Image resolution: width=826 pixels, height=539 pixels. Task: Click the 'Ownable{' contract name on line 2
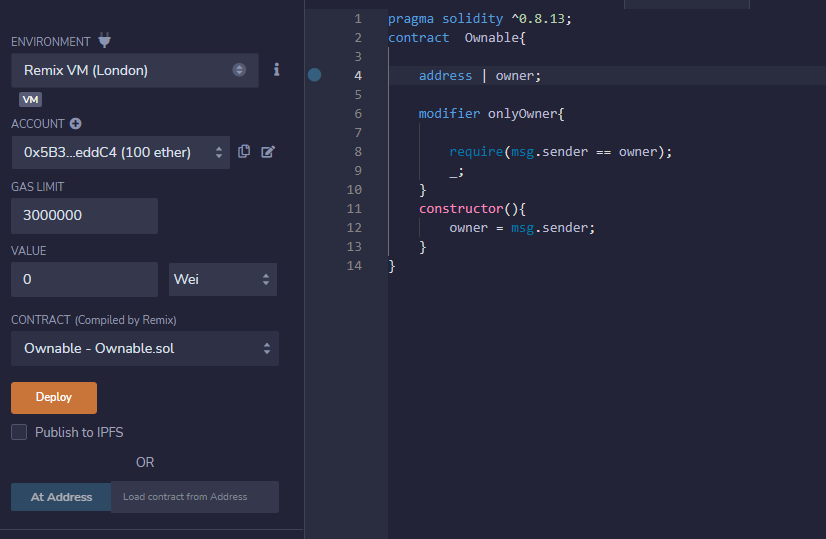[495, 38]
